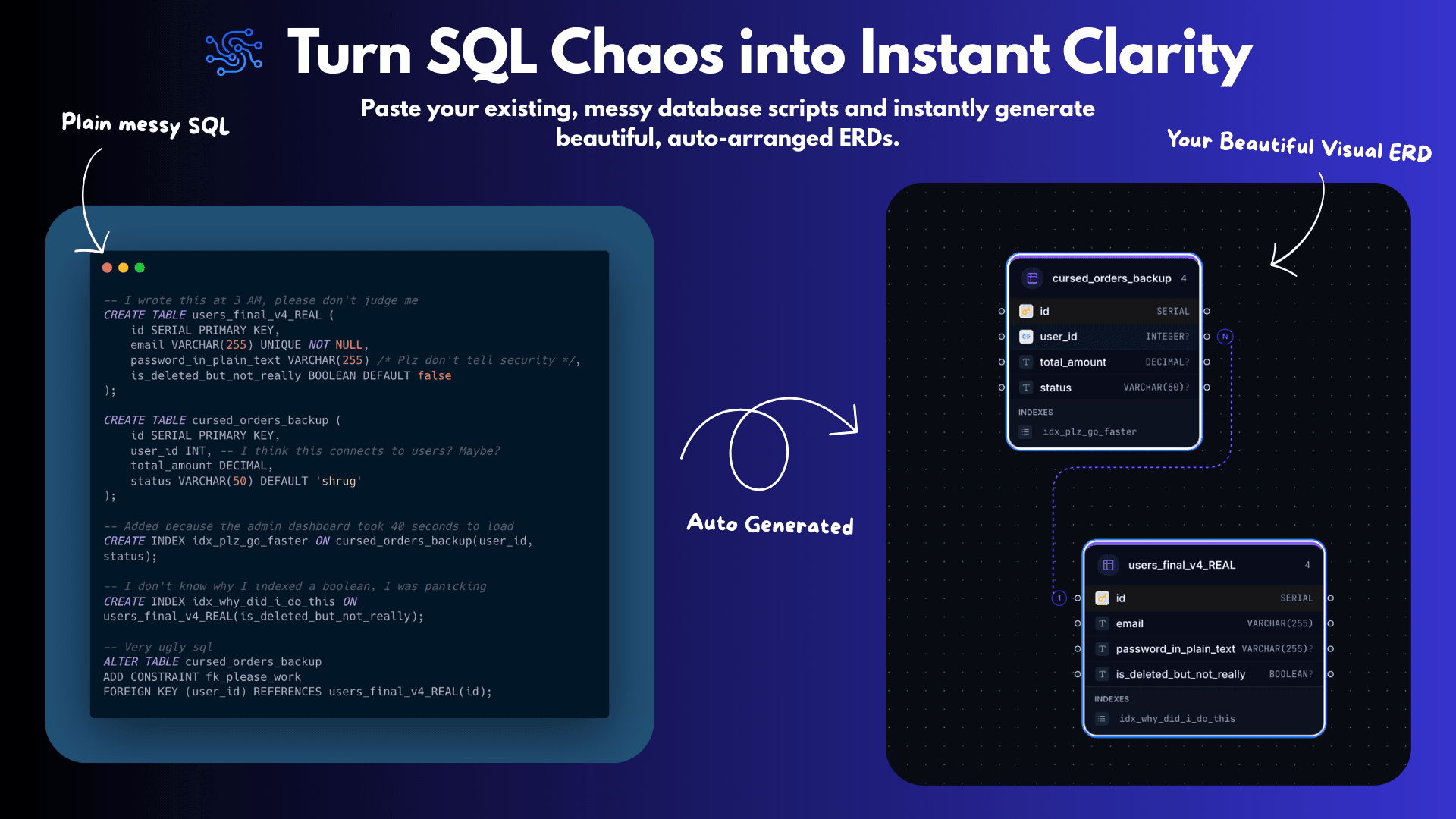Click the app logo beside the headline
The width and height of the screenshot is (1456, 819).
234,52
